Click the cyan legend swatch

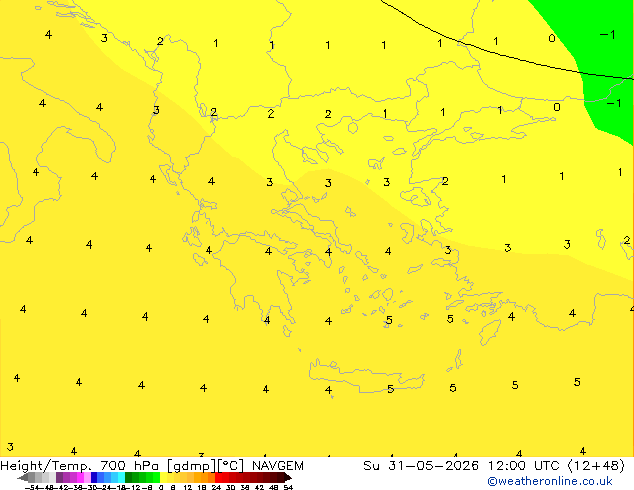121,477
